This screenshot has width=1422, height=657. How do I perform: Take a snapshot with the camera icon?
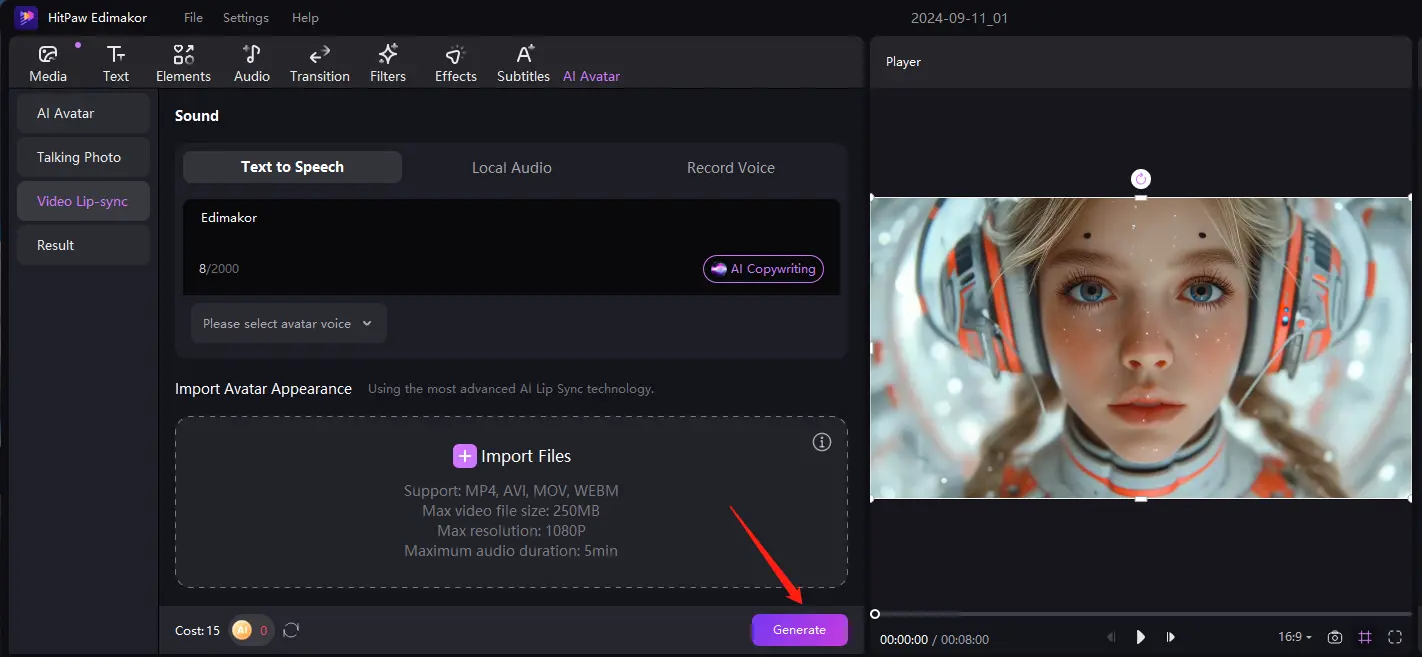click(1335, 637)
